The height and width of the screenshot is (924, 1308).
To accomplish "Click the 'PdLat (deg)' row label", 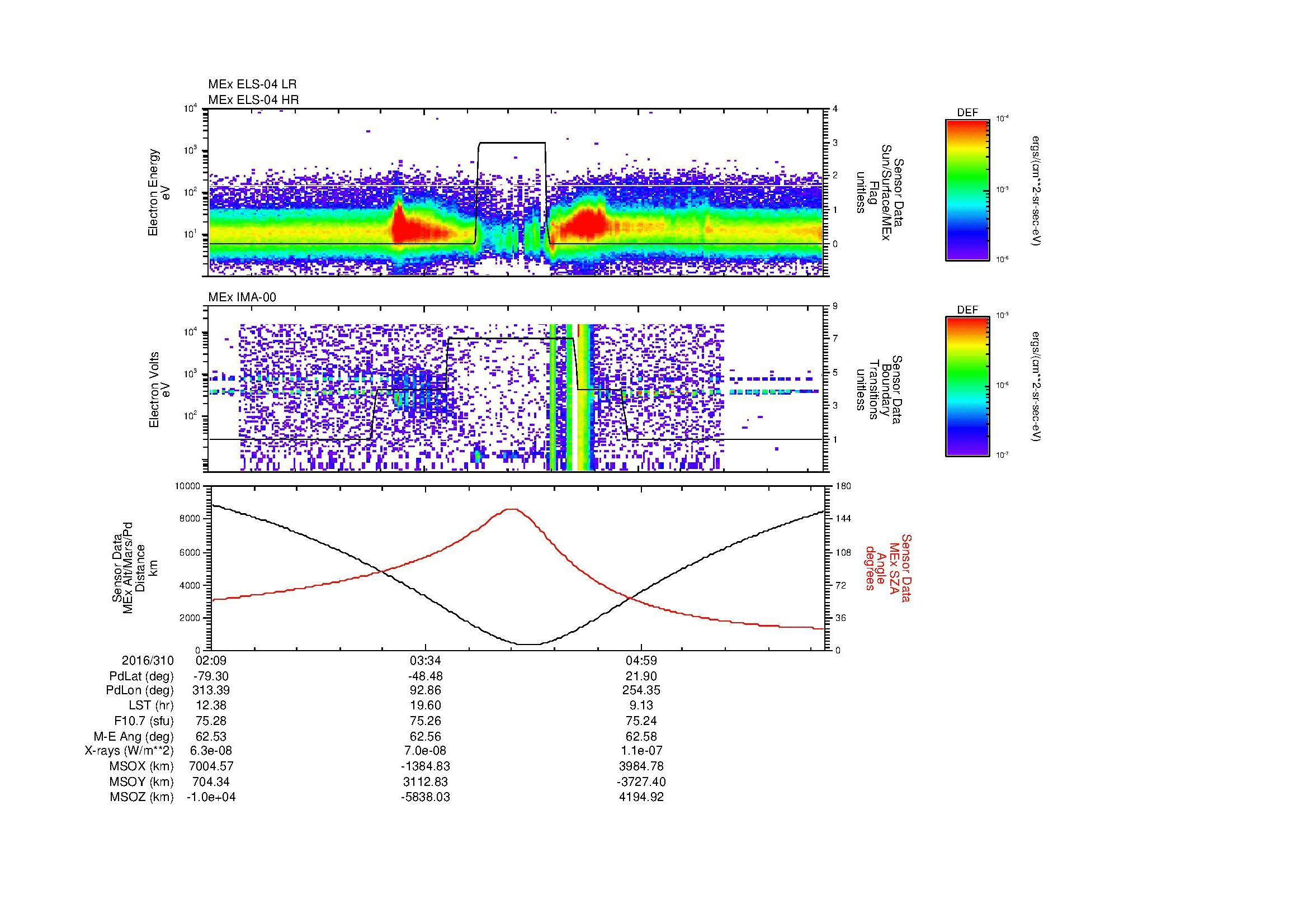I will coord(141,676).
